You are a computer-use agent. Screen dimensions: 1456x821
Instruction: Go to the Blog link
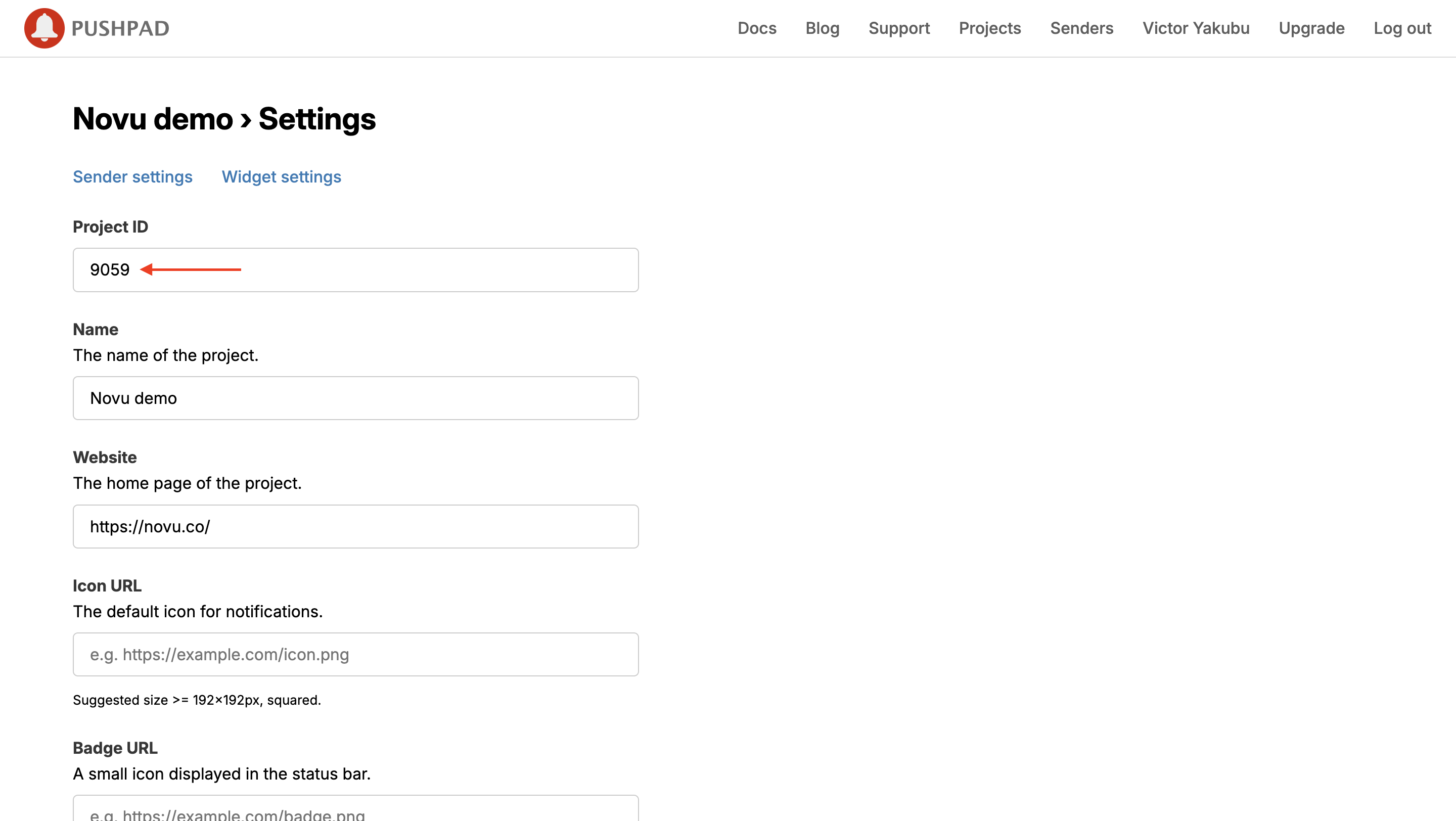pos(822,28)
